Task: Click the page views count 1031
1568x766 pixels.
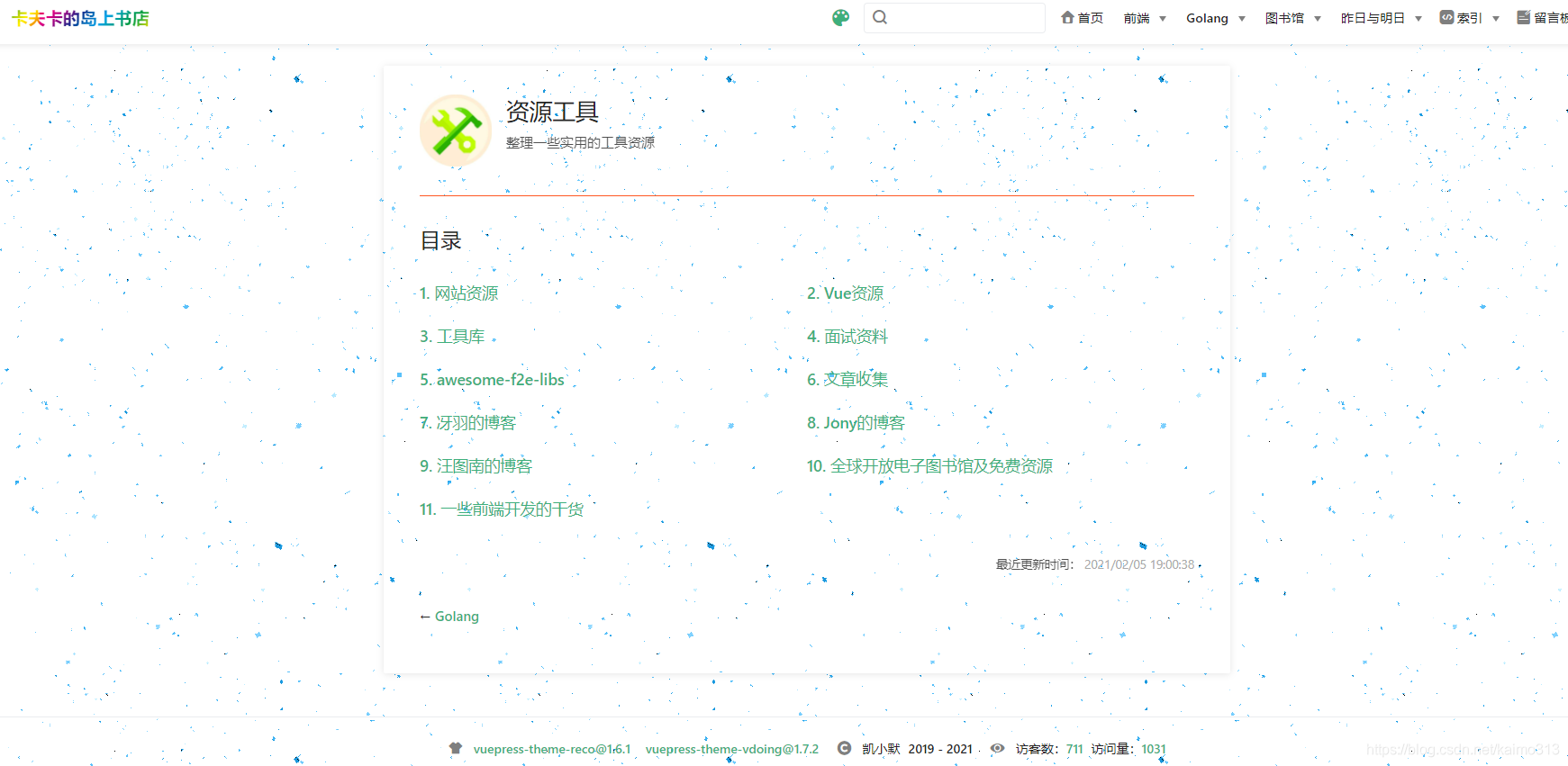Action: 1154,749
